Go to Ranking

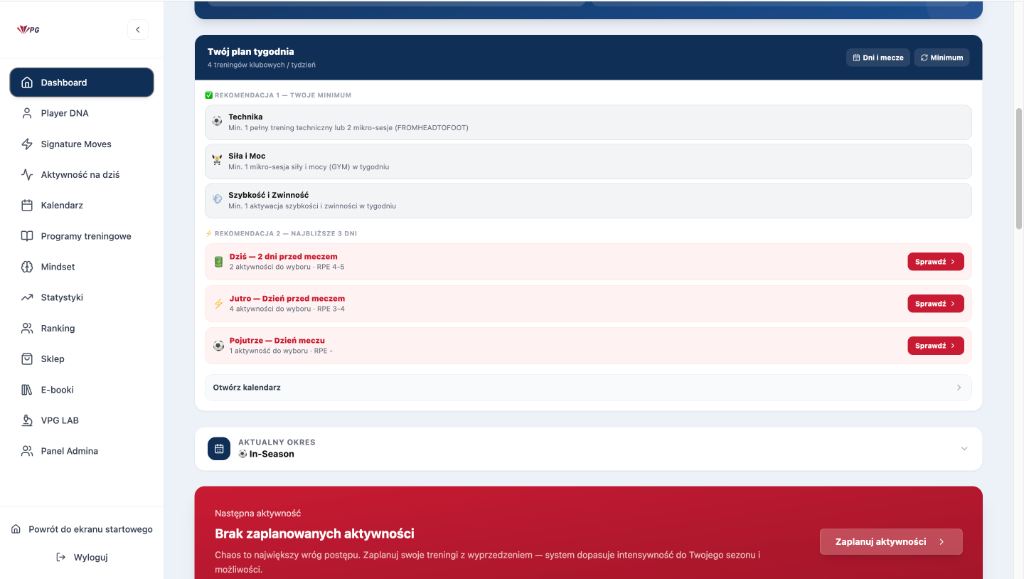[82, 328]
